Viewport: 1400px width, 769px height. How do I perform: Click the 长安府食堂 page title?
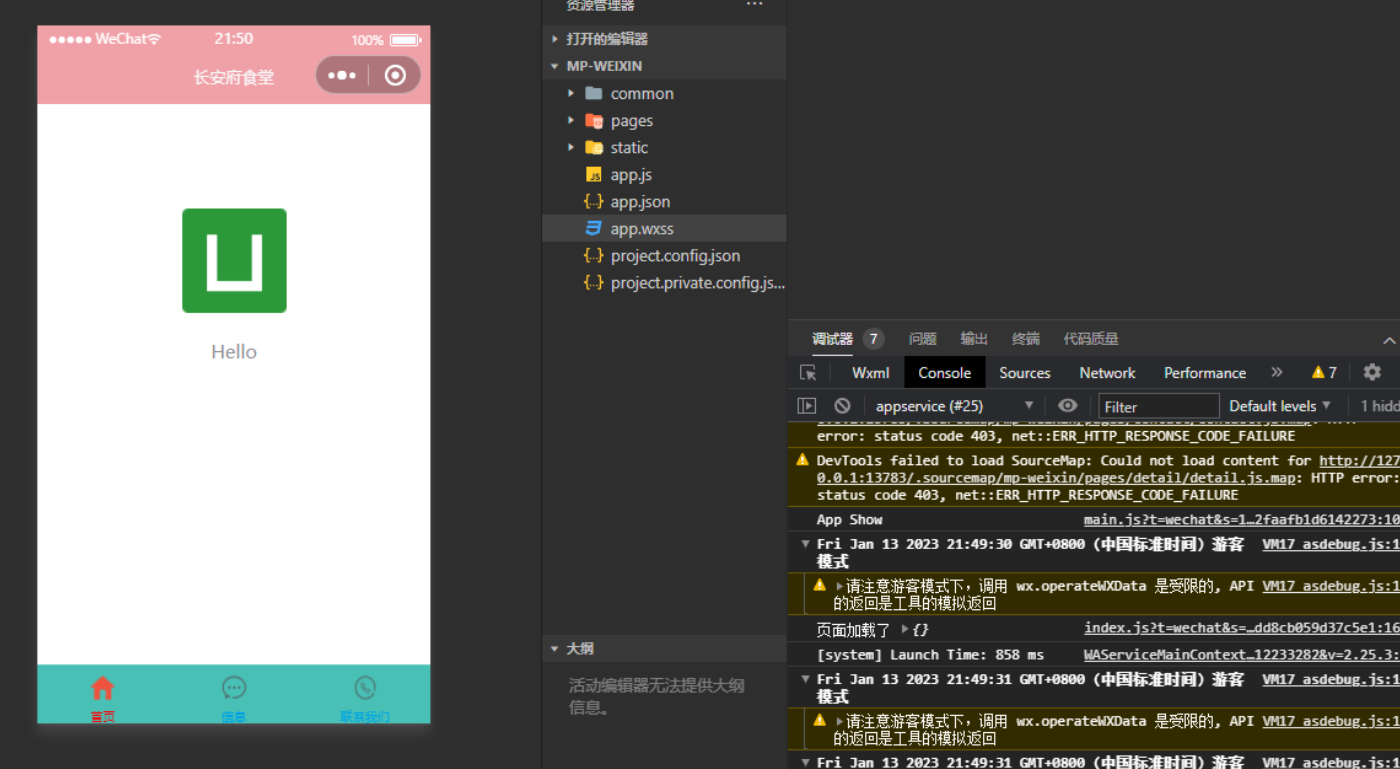(234, 77)
